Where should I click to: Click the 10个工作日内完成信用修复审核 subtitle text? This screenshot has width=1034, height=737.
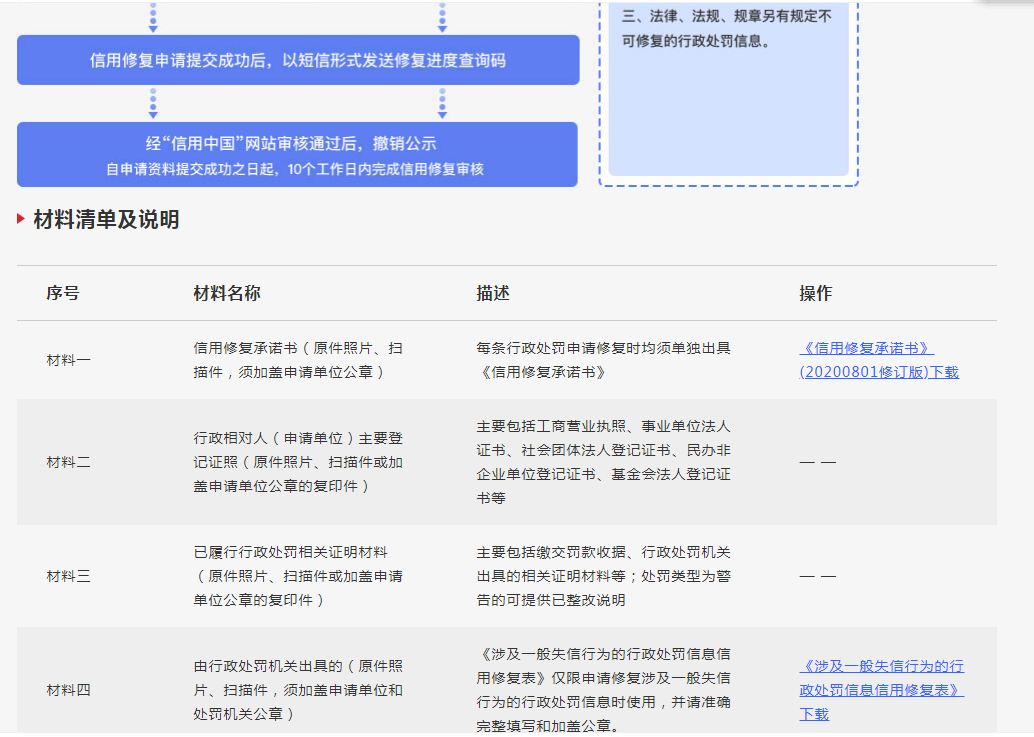pos(295,169)
